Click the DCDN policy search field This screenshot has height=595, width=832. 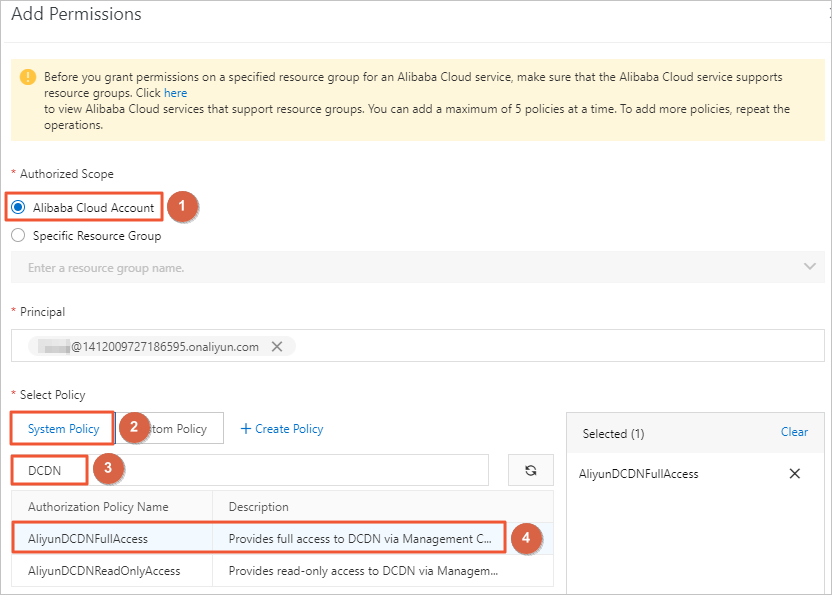pyautogui.click(x=300, y=470)
